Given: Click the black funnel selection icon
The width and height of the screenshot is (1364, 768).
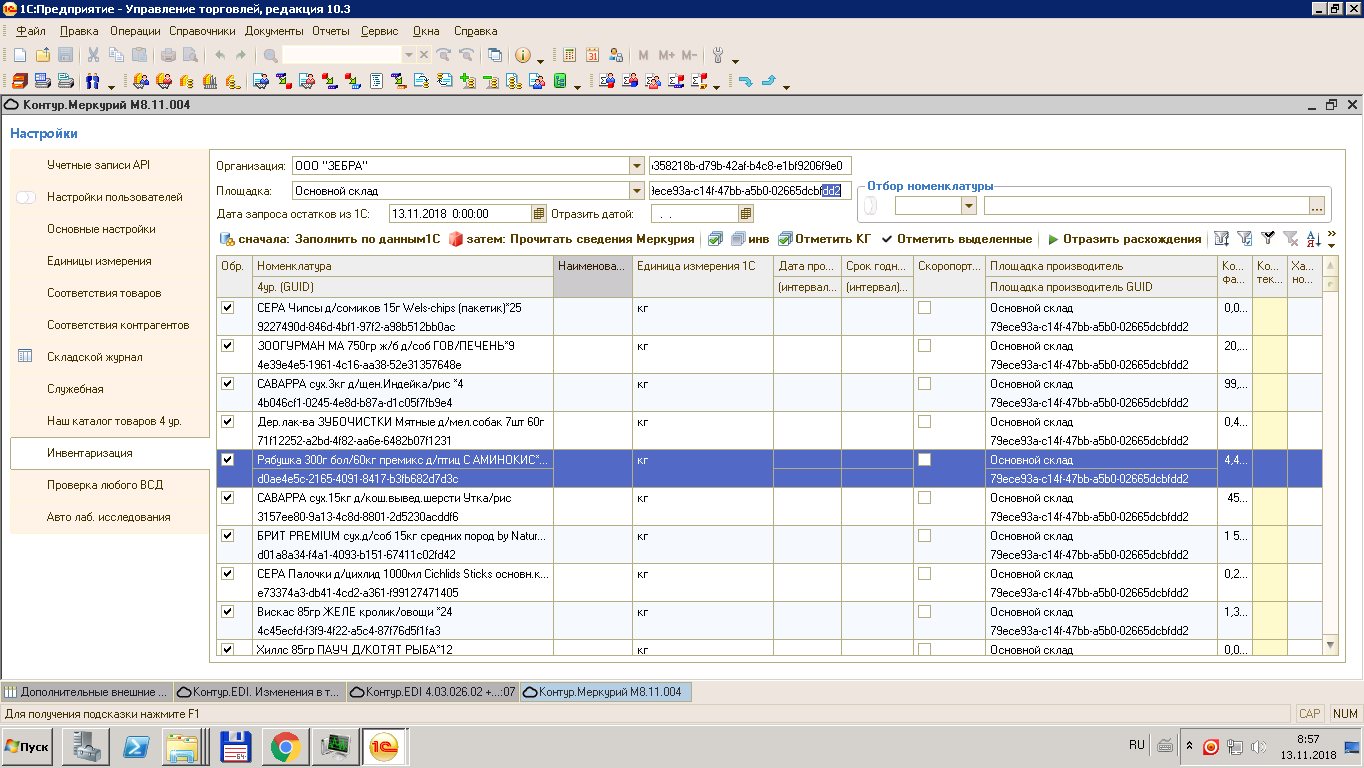Looking at the screenshot, I should coord(1268,238).
